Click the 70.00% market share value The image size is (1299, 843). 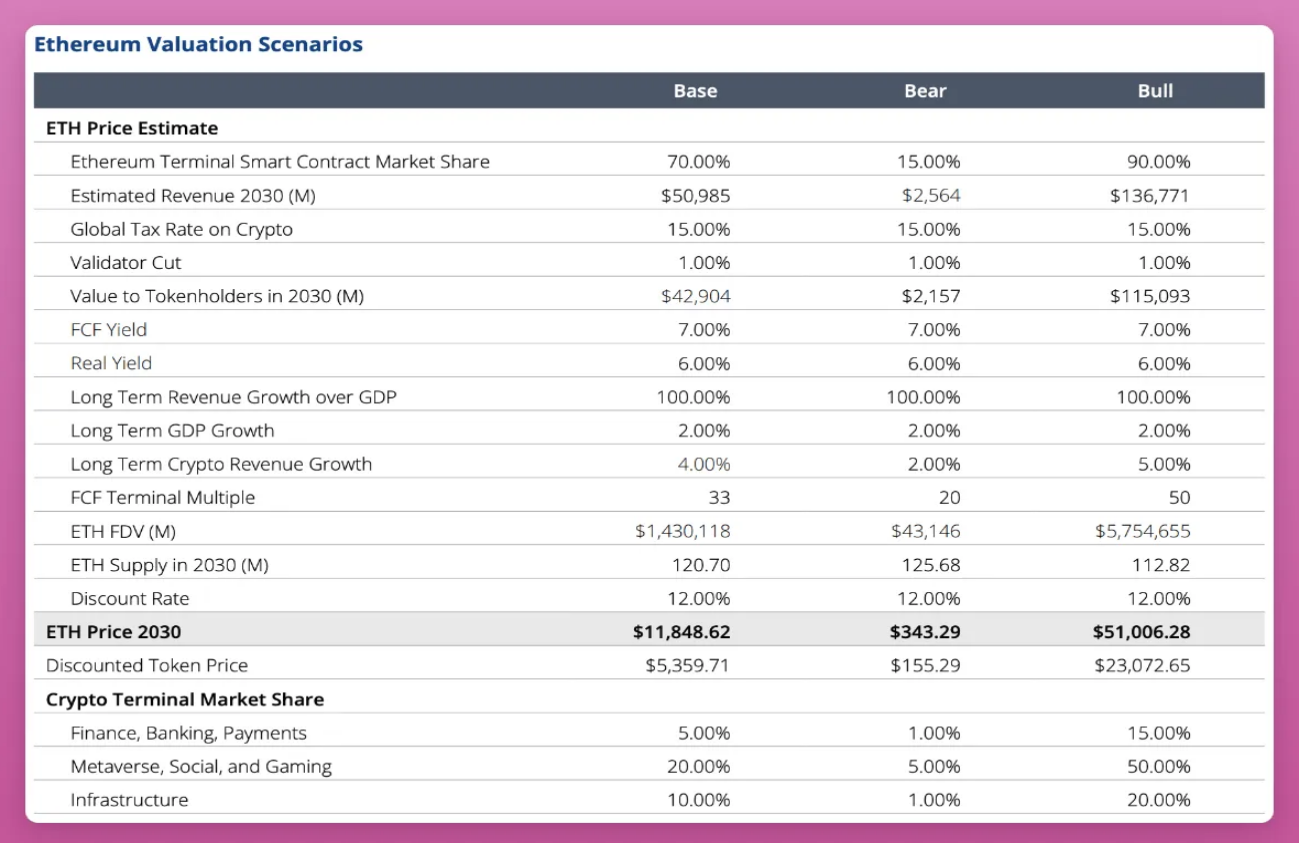698,162
